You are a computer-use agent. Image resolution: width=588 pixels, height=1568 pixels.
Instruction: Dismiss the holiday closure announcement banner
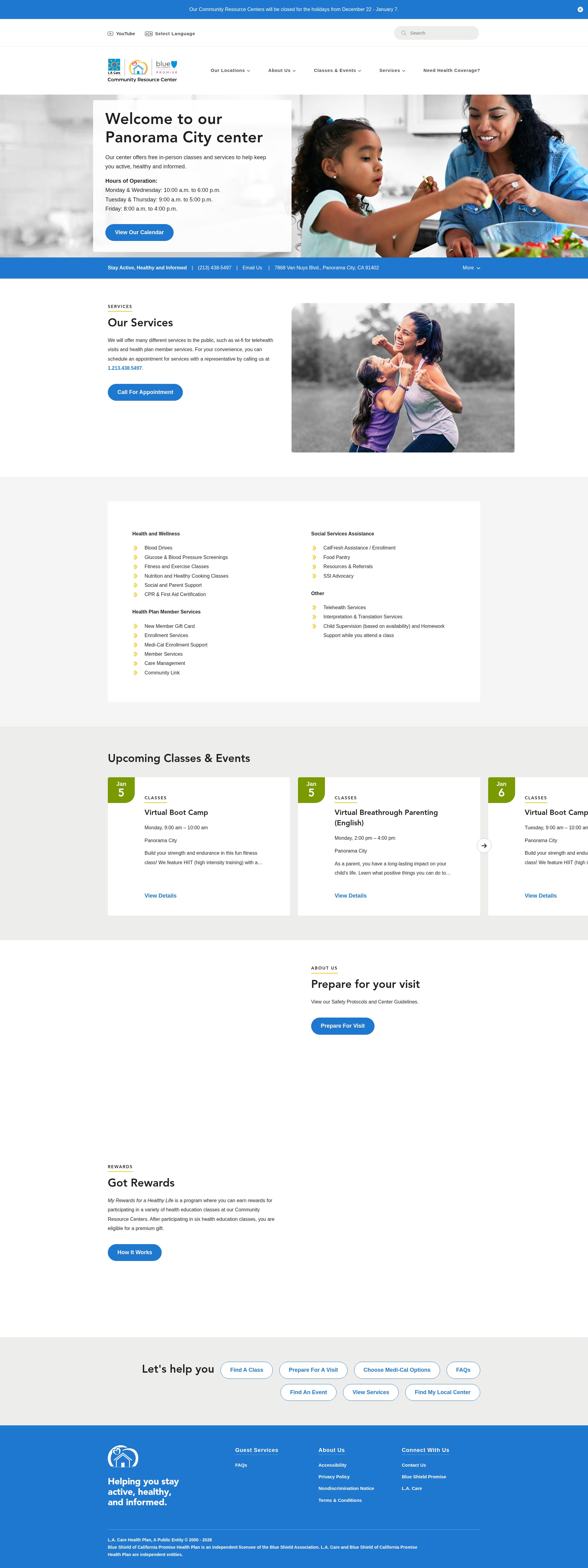[579, 9]
